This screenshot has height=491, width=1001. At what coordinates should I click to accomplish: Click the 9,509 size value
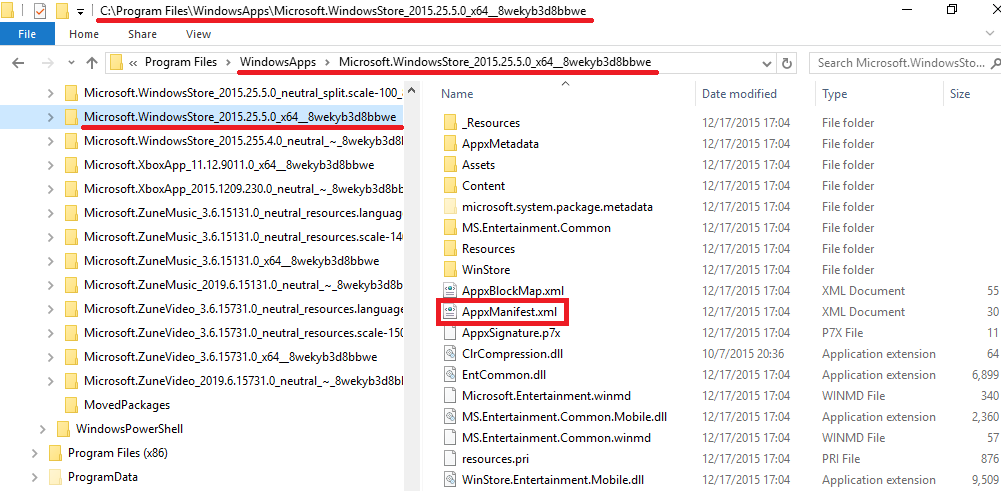click(x=984, y=480)
